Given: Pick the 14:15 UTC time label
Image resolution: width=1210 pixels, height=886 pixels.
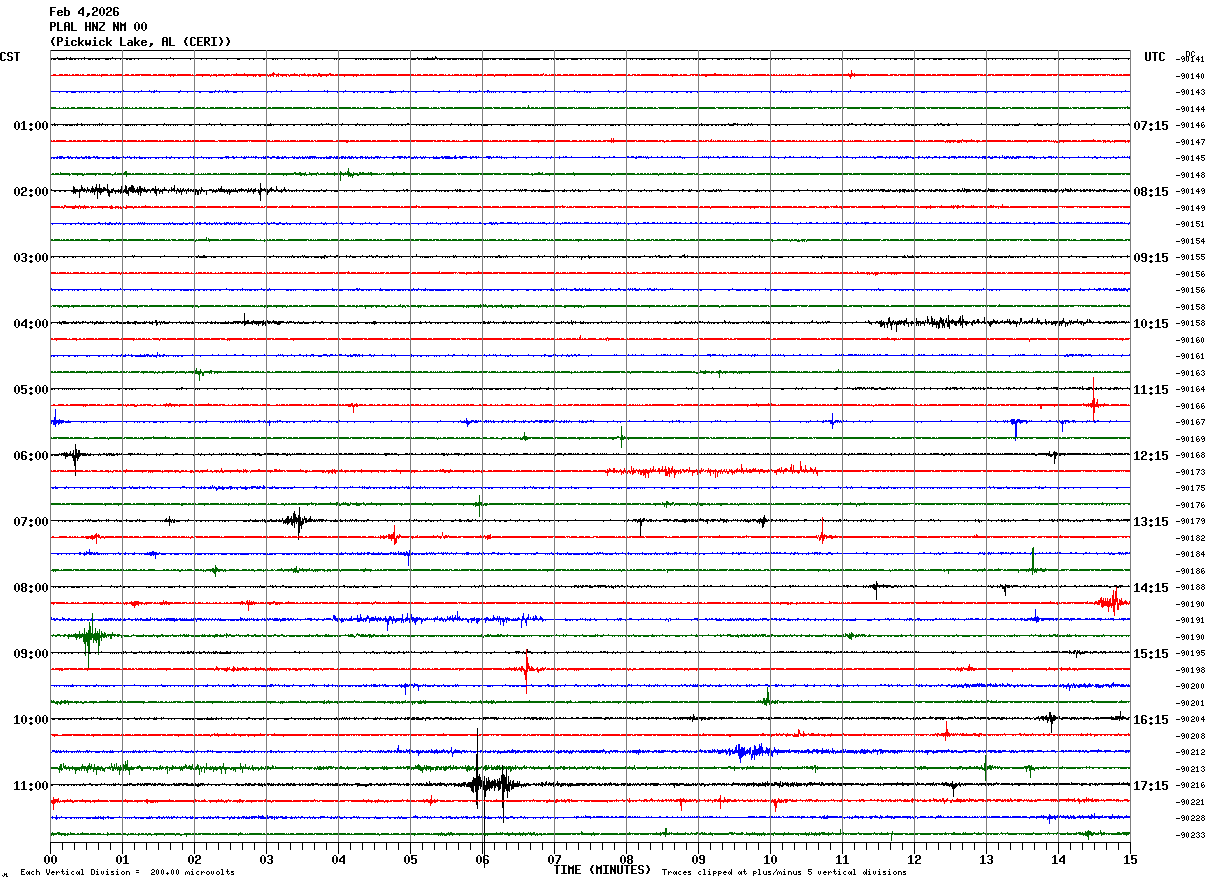Looking at the screenshot, I should (1151, 588).
